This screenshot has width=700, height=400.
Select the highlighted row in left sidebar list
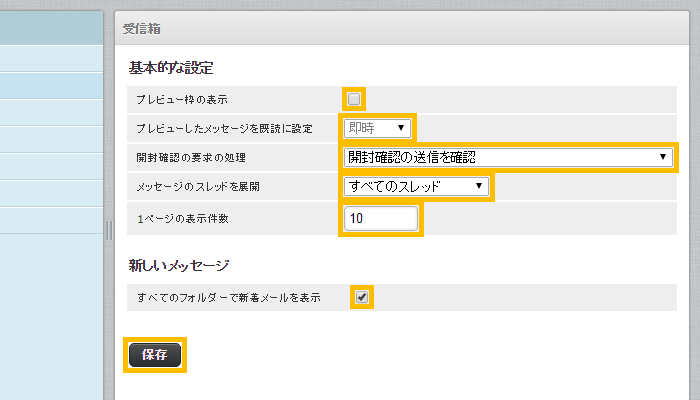[51, 85]
